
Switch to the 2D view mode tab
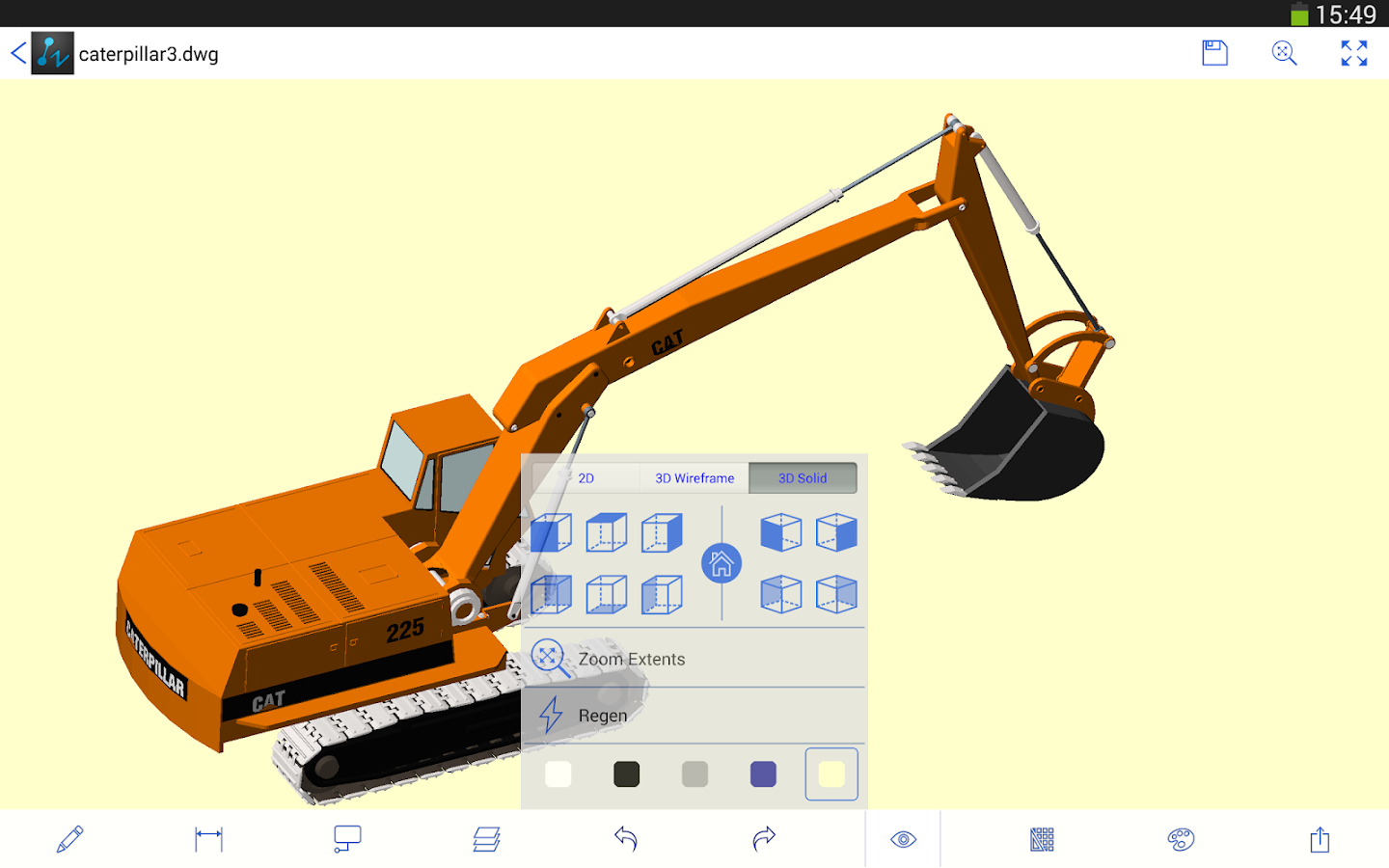(x=586, y=478)
